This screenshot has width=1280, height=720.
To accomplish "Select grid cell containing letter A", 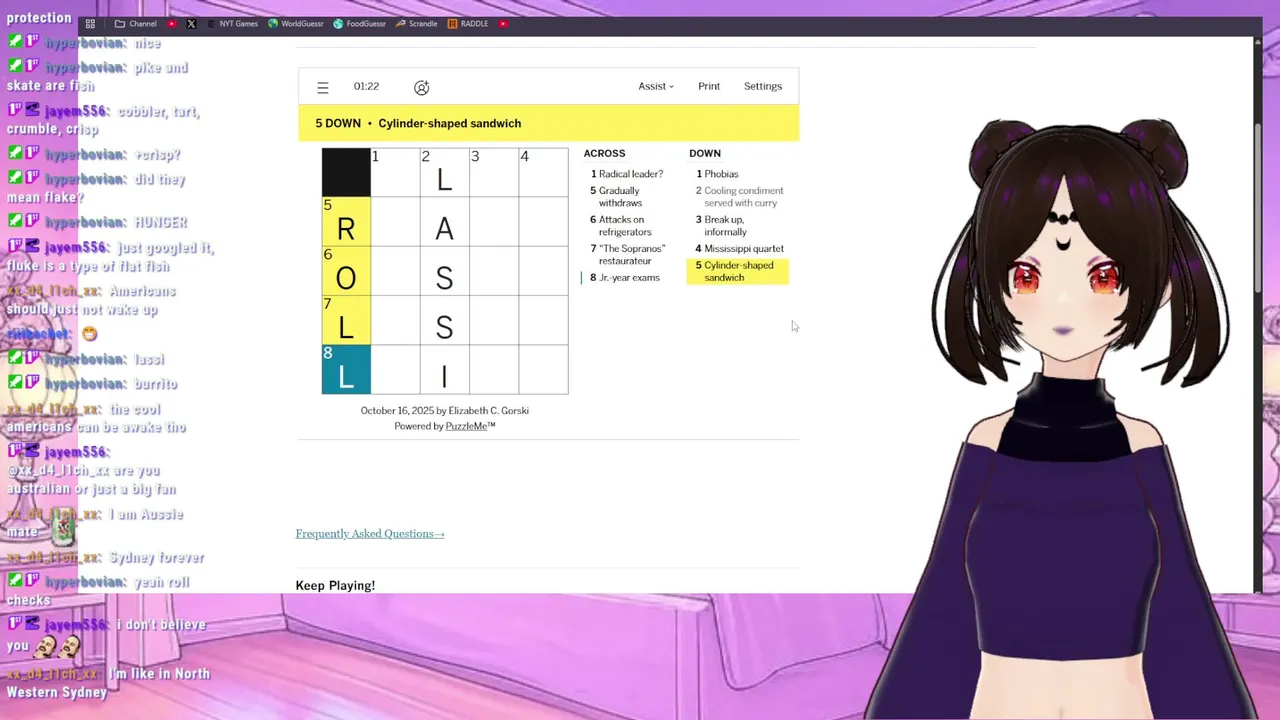I will click(x=444, y=221).
